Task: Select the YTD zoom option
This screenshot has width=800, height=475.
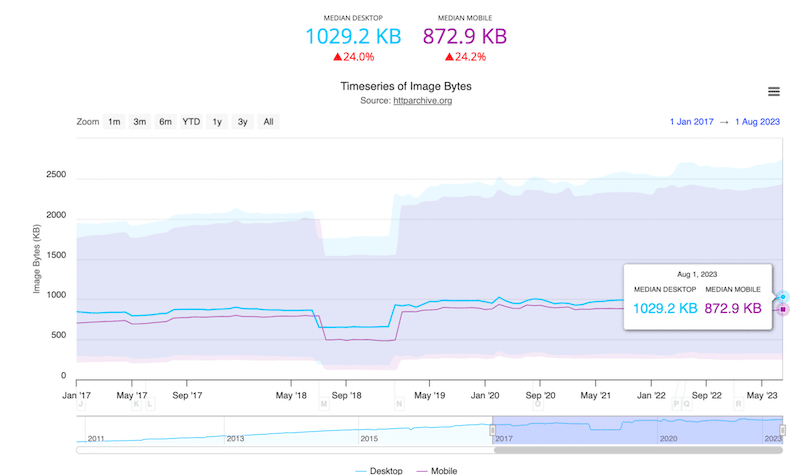Action: tap(191, 122)
